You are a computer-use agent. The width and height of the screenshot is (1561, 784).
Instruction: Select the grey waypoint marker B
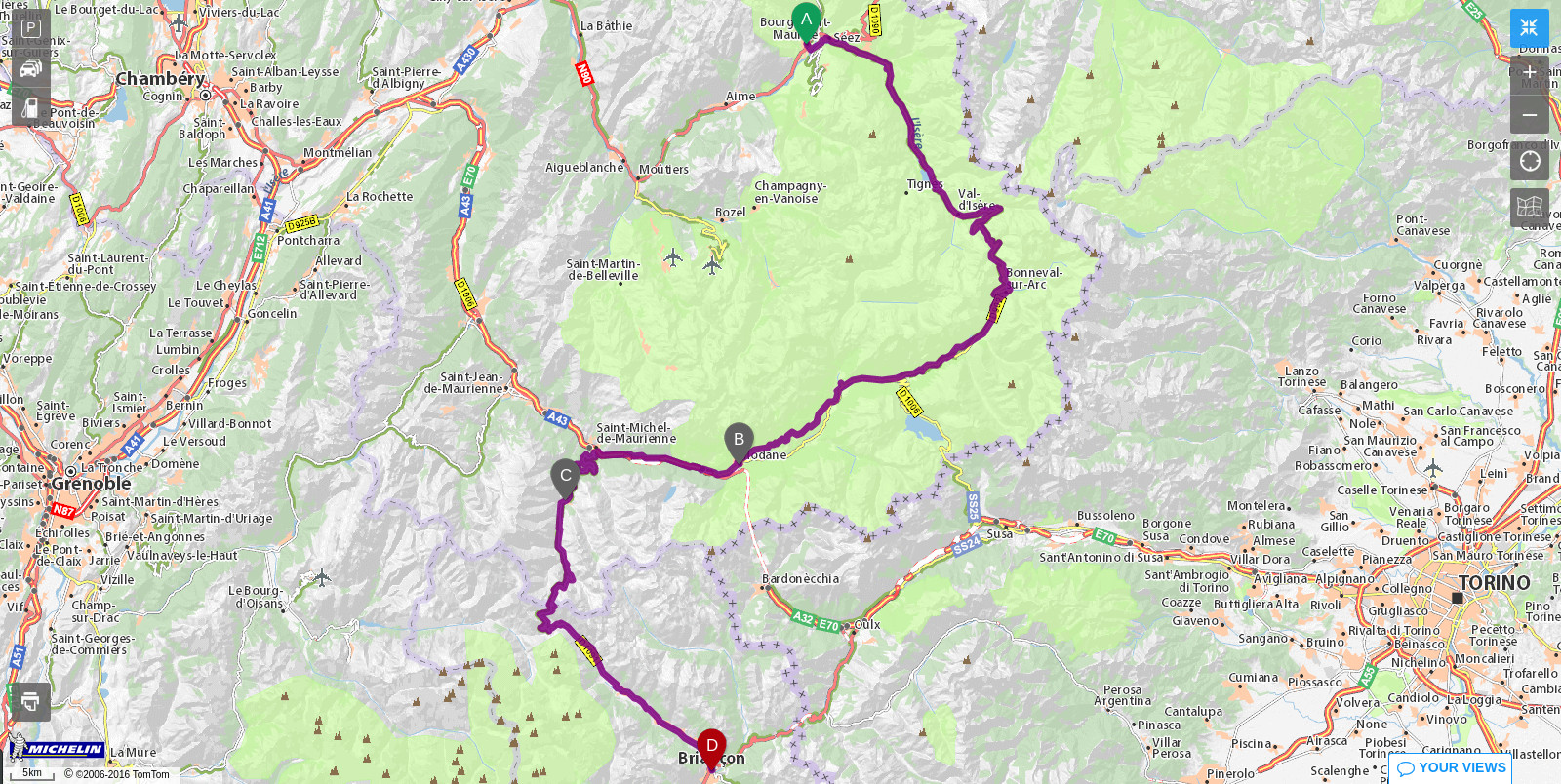coord(739,442)
